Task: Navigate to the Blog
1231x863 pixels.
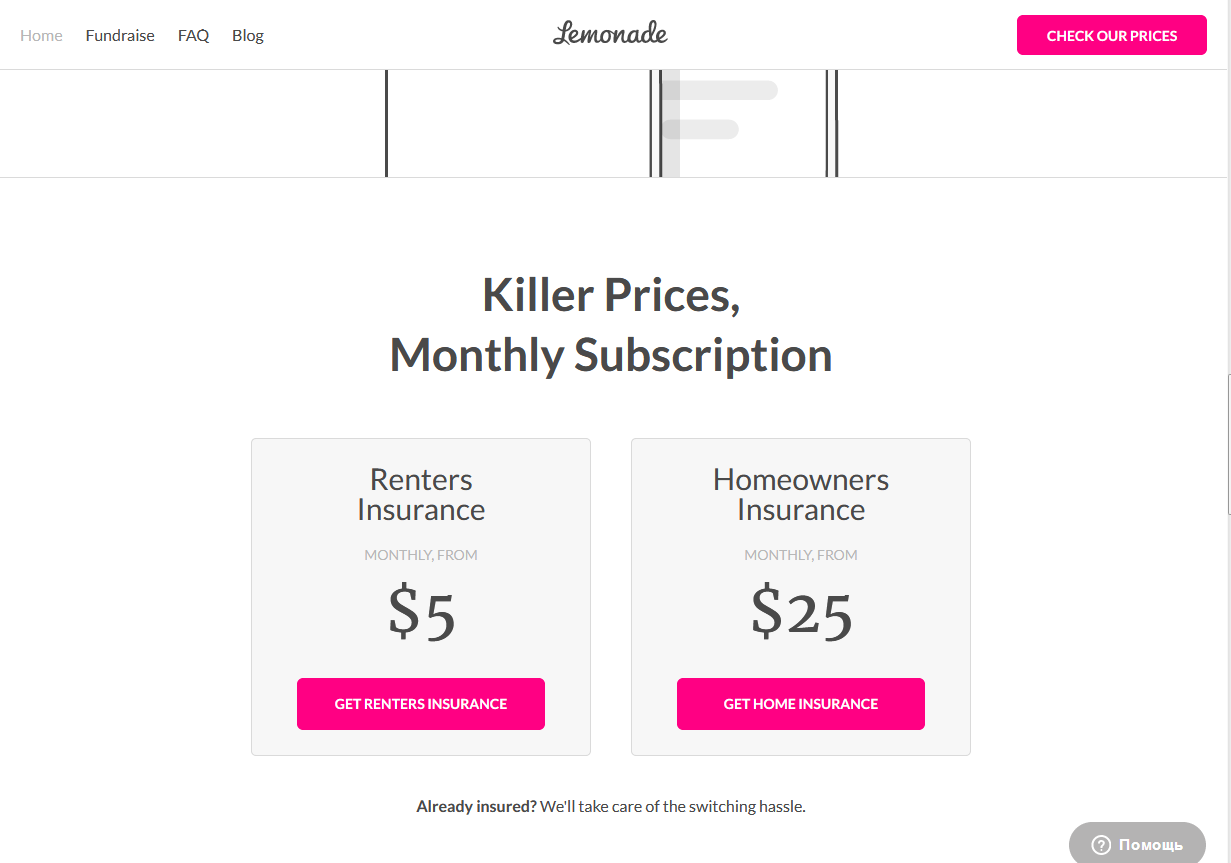Action: point(248,35)
